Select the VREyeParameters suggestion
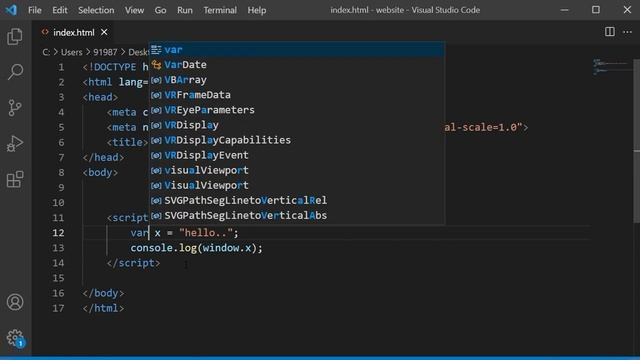The height and width of the screenshot is (360, 640). point(297,110)
